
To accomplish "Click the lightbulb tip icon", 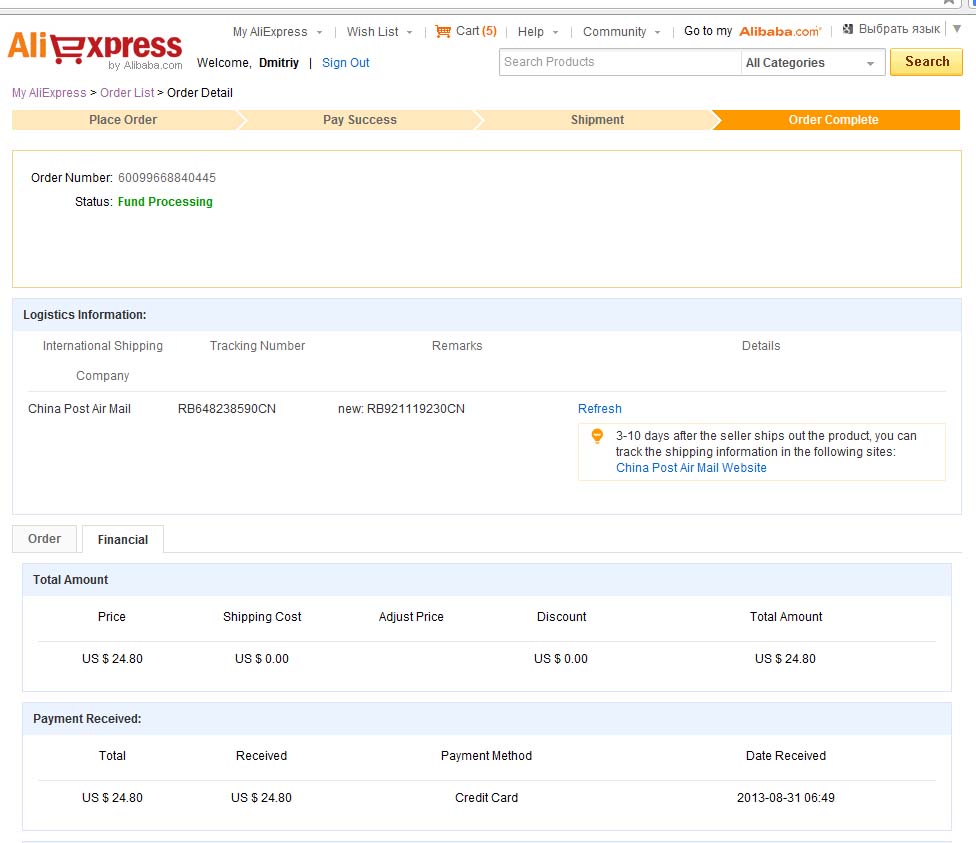I will click(597, 436).
